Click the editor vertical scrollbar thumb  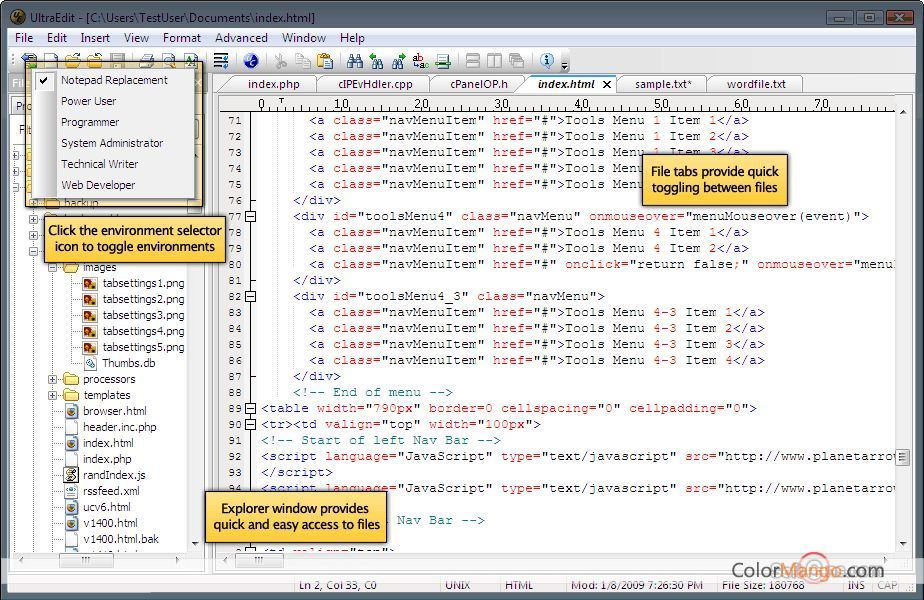pyautogui.click(x=903, y=457)
